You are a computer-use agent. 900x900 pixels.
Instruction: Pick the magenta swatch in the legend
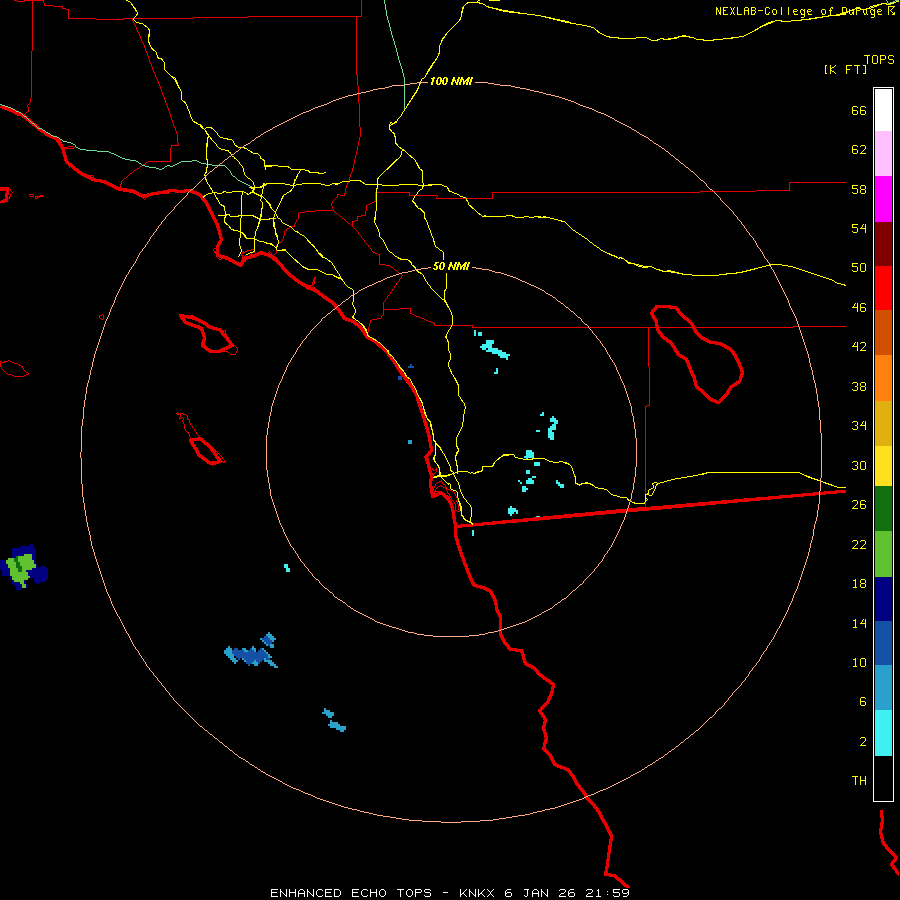click(883, 199)
